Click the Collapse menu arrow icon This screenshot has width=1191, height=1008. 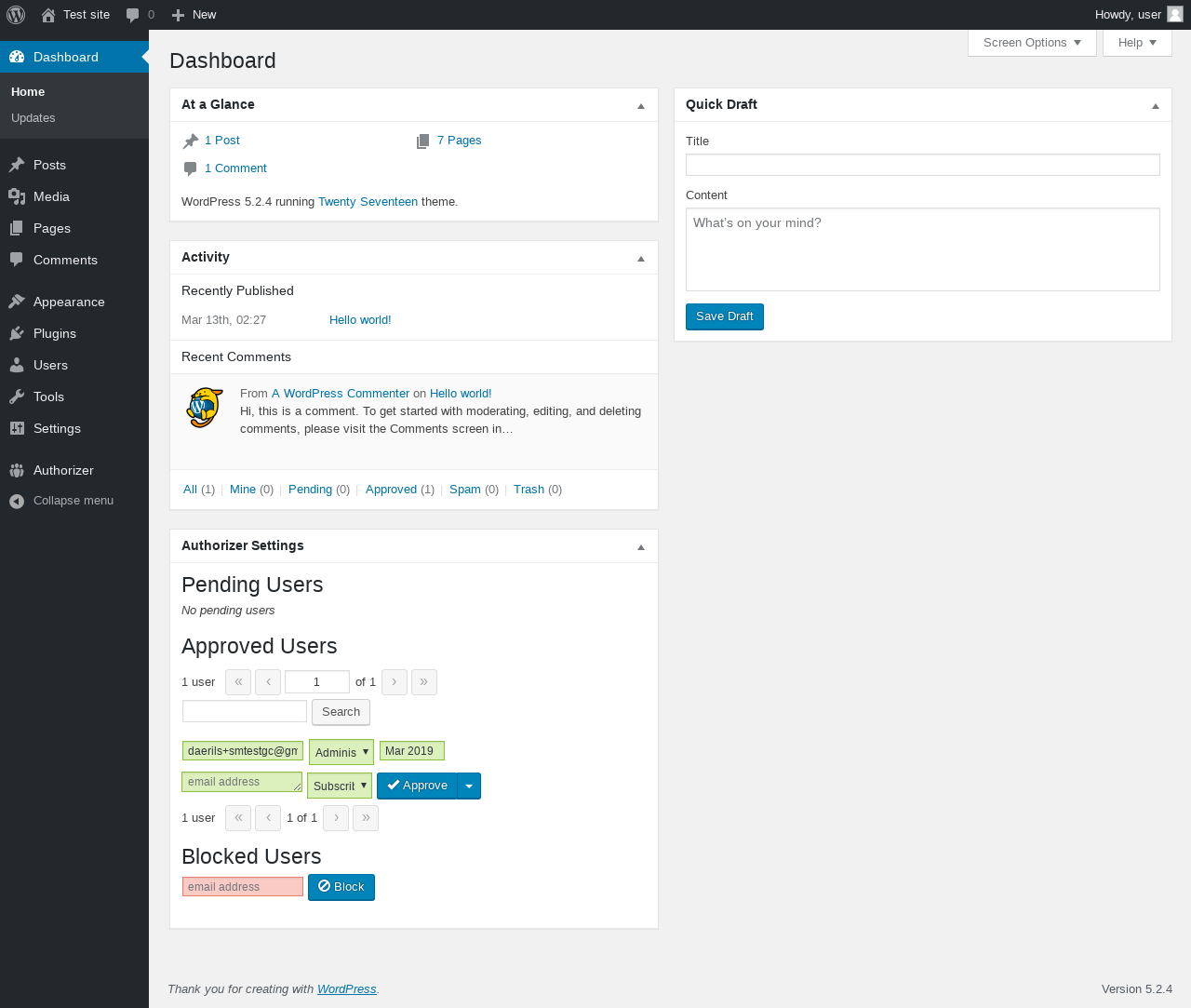(x=17, y=501)
